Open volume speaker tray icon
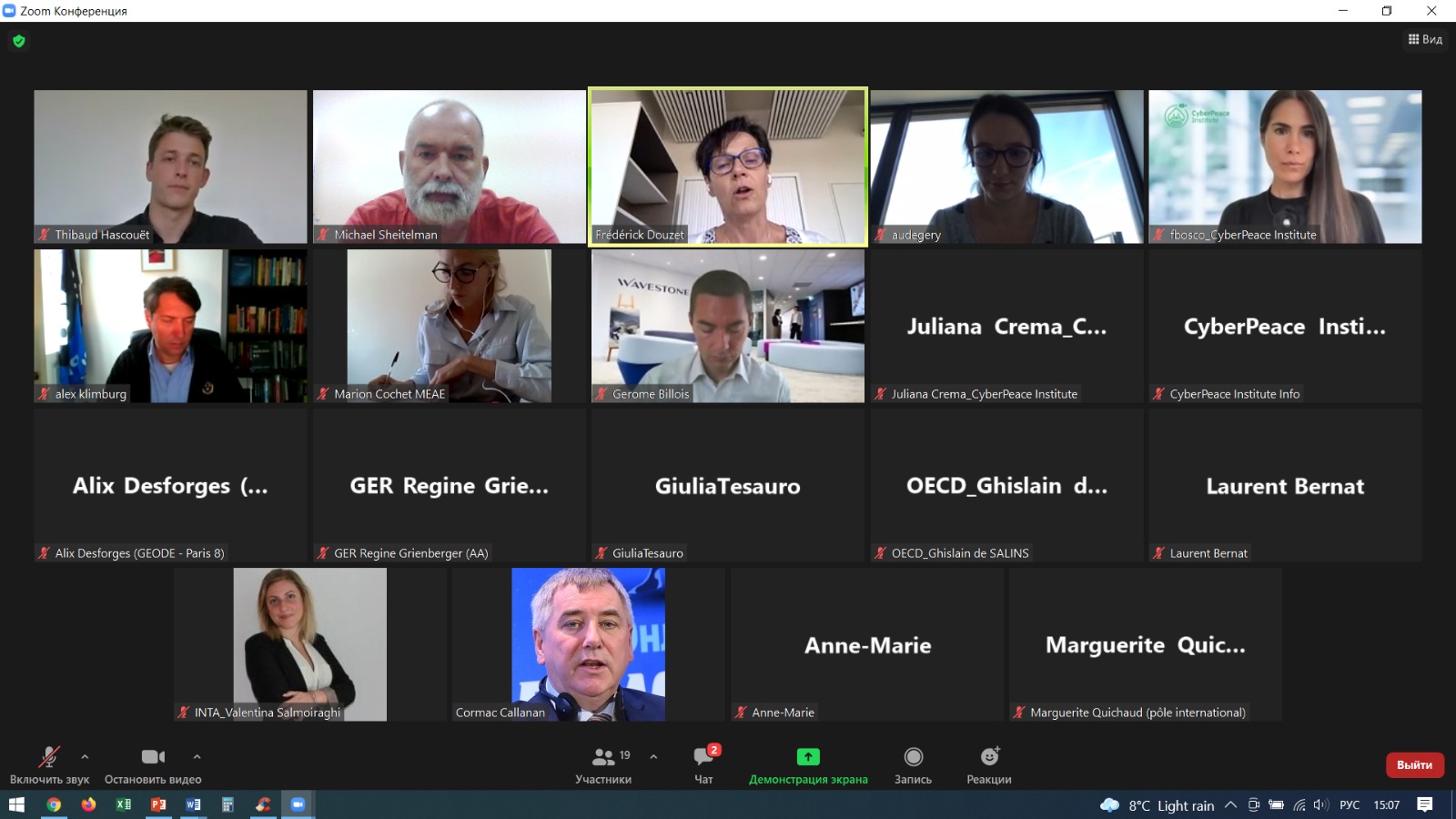The width and height of the screenshot is (1456, 819). [1321, 804]
